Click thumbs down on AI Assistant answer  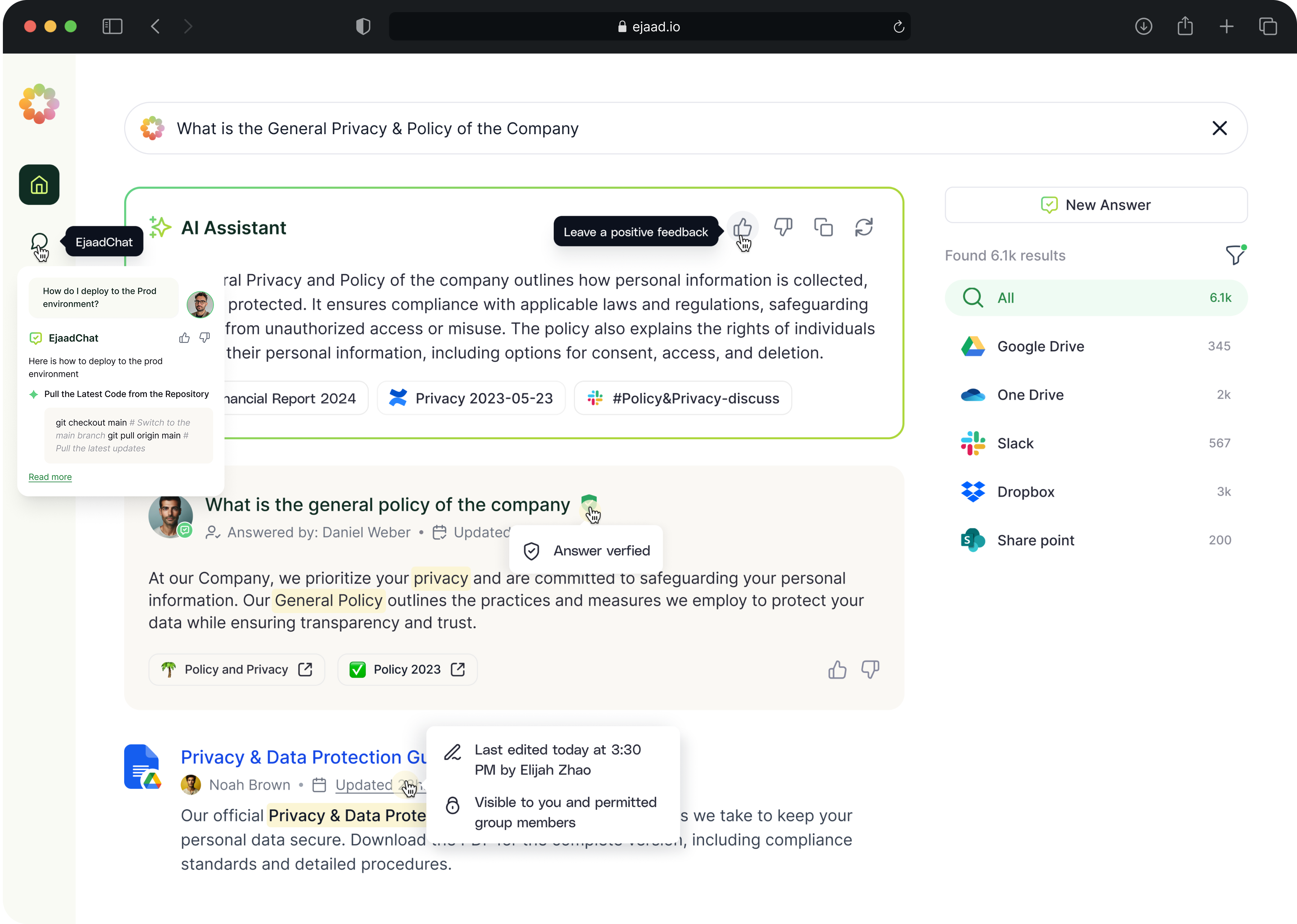(x=783, y=228)
